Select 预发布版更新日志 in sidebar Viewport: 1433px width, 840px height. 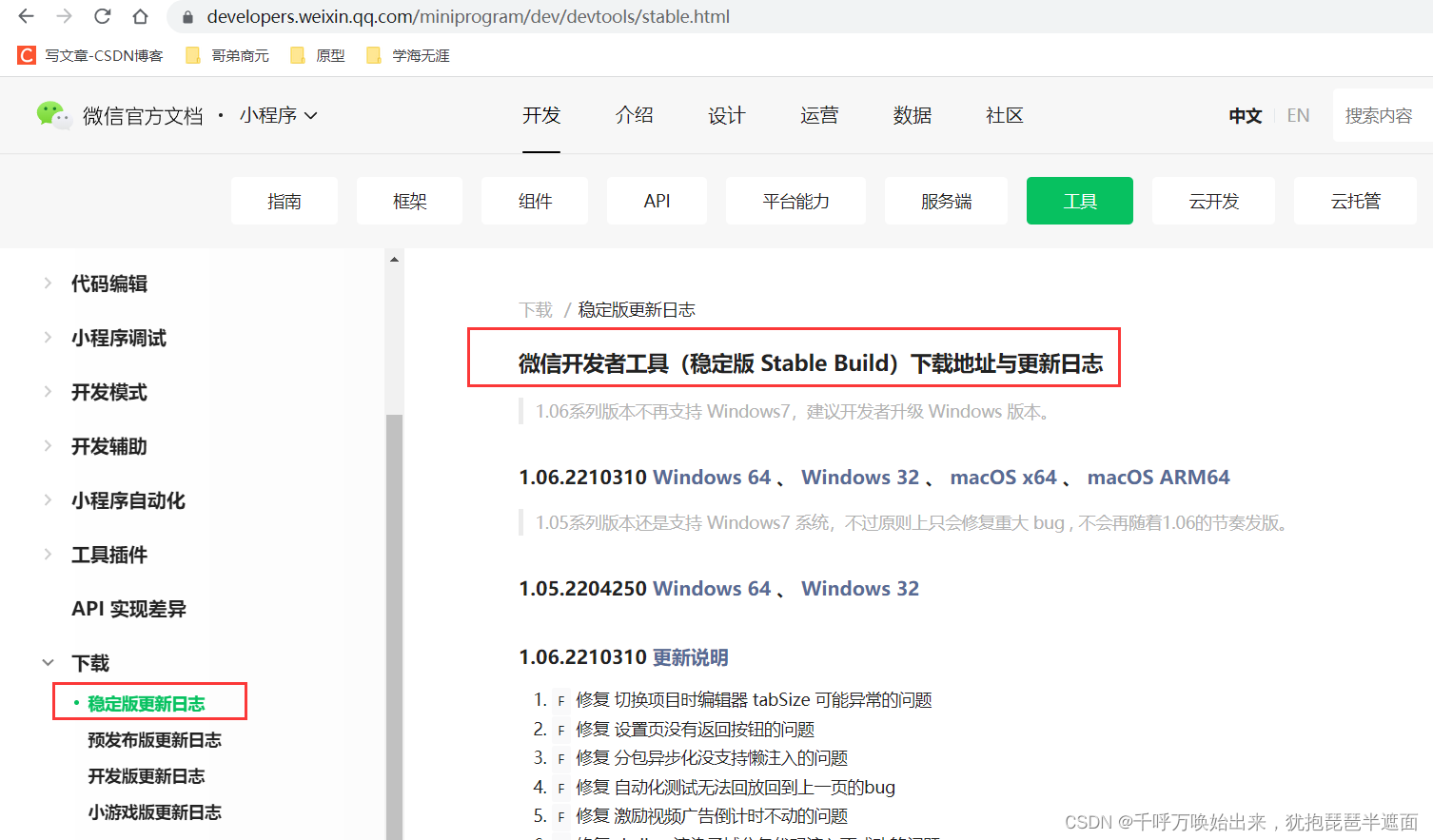(154, 740)
